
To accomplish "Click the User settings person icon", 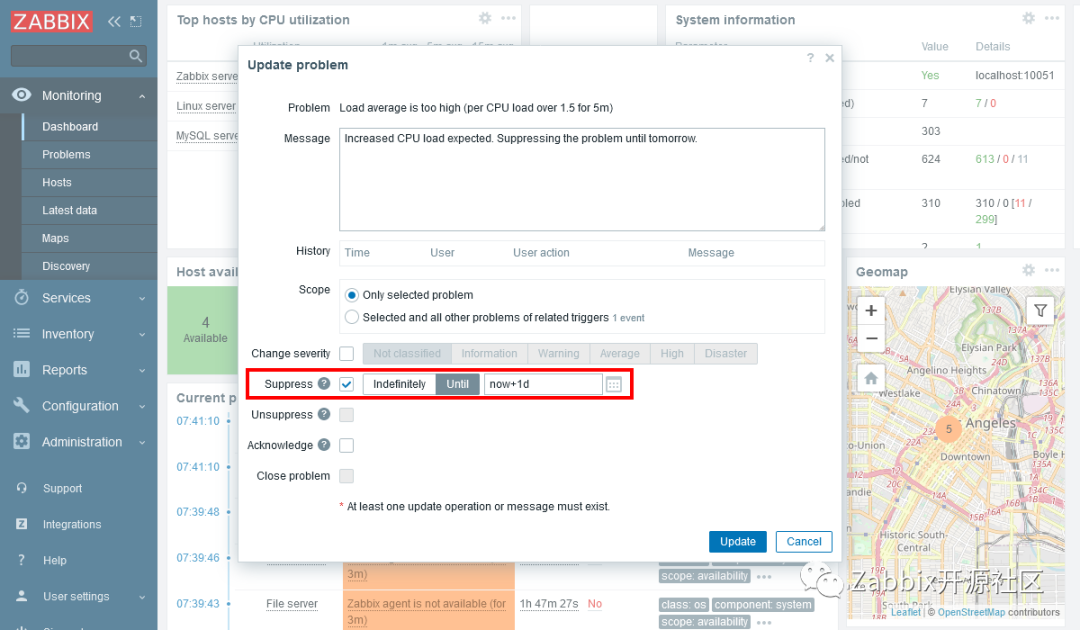I will [x=22, y=596].
